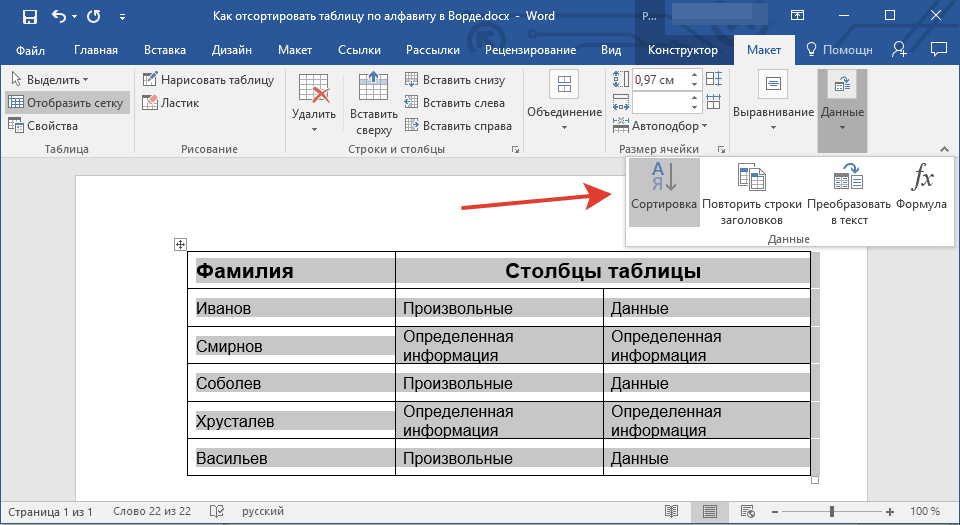Viewport: 960px width, 525px height.
Task: Save document with floppy disk icon
Action: [x=29, y=17]
